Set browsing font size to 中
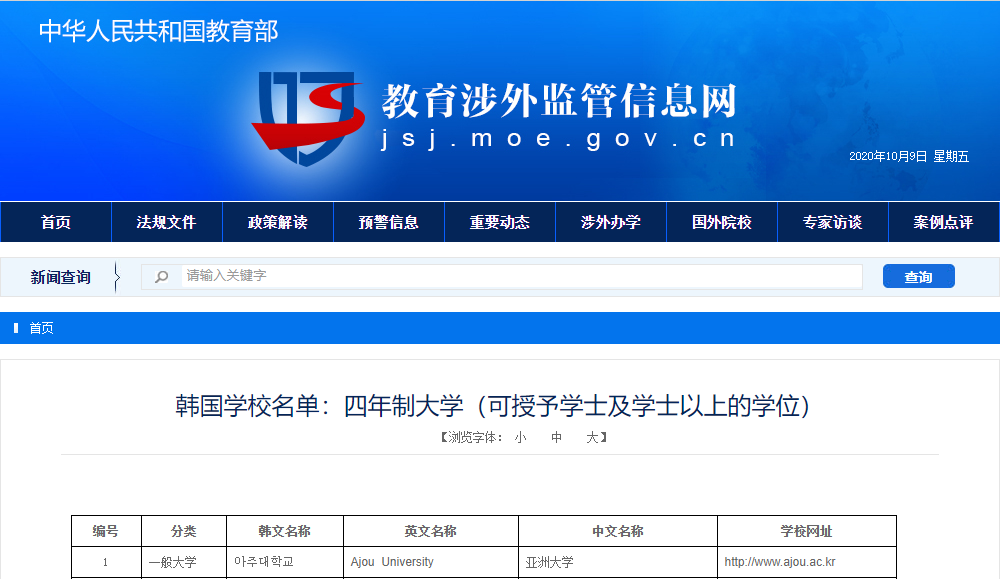This screenshot has height=579, width=1000. pyautogui.click(x=556, y=438)
